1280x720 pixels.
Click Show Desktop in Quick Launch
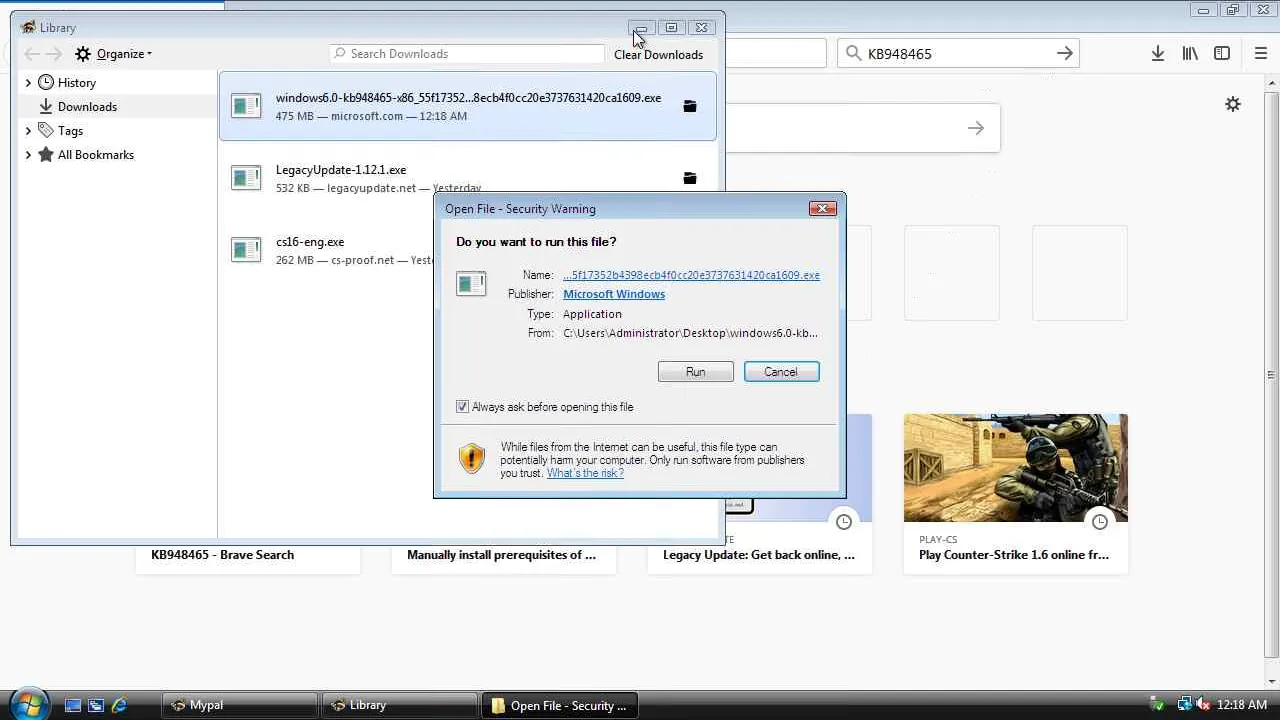coord(73,705)
